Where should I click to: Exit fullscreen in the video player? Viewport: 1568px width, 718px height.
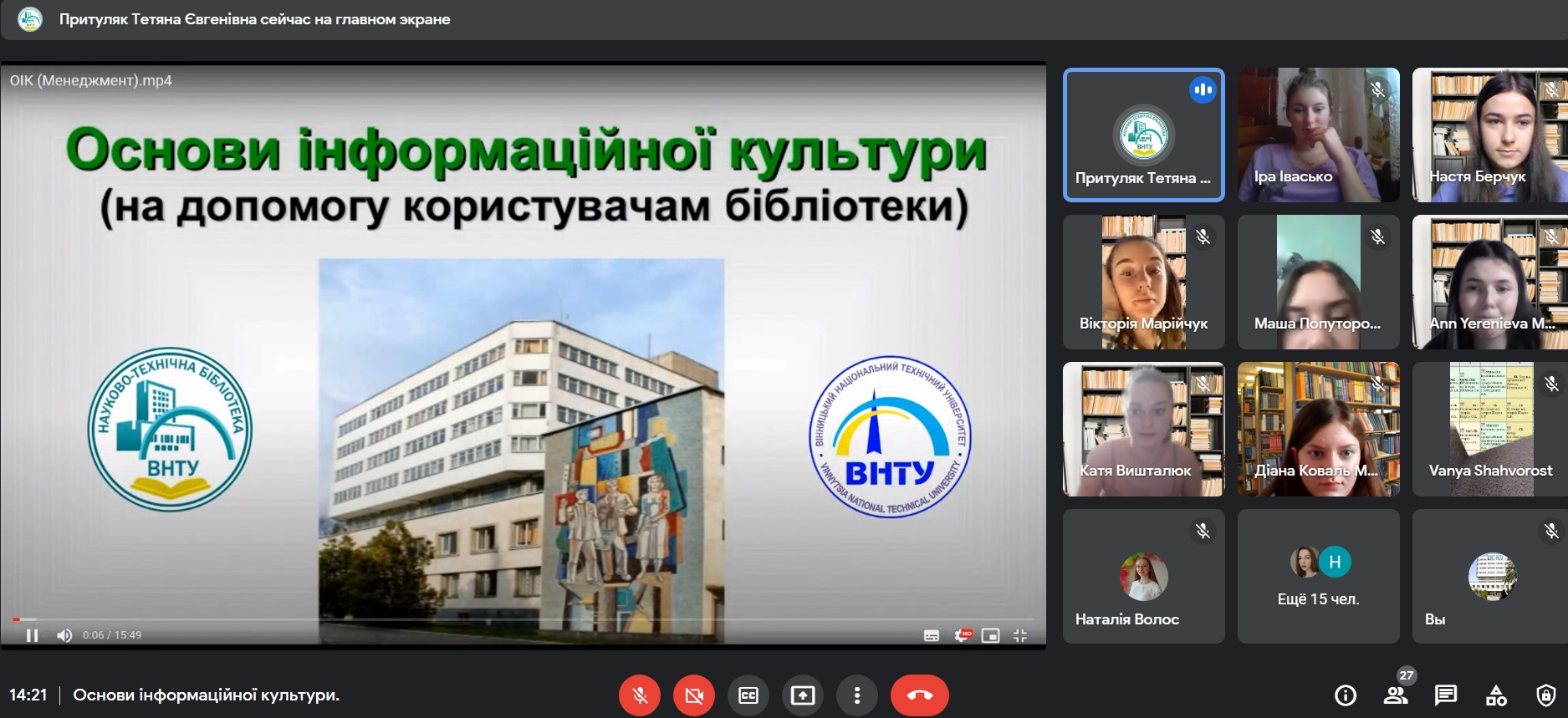pyautogui.click(x=1020, y=635)
